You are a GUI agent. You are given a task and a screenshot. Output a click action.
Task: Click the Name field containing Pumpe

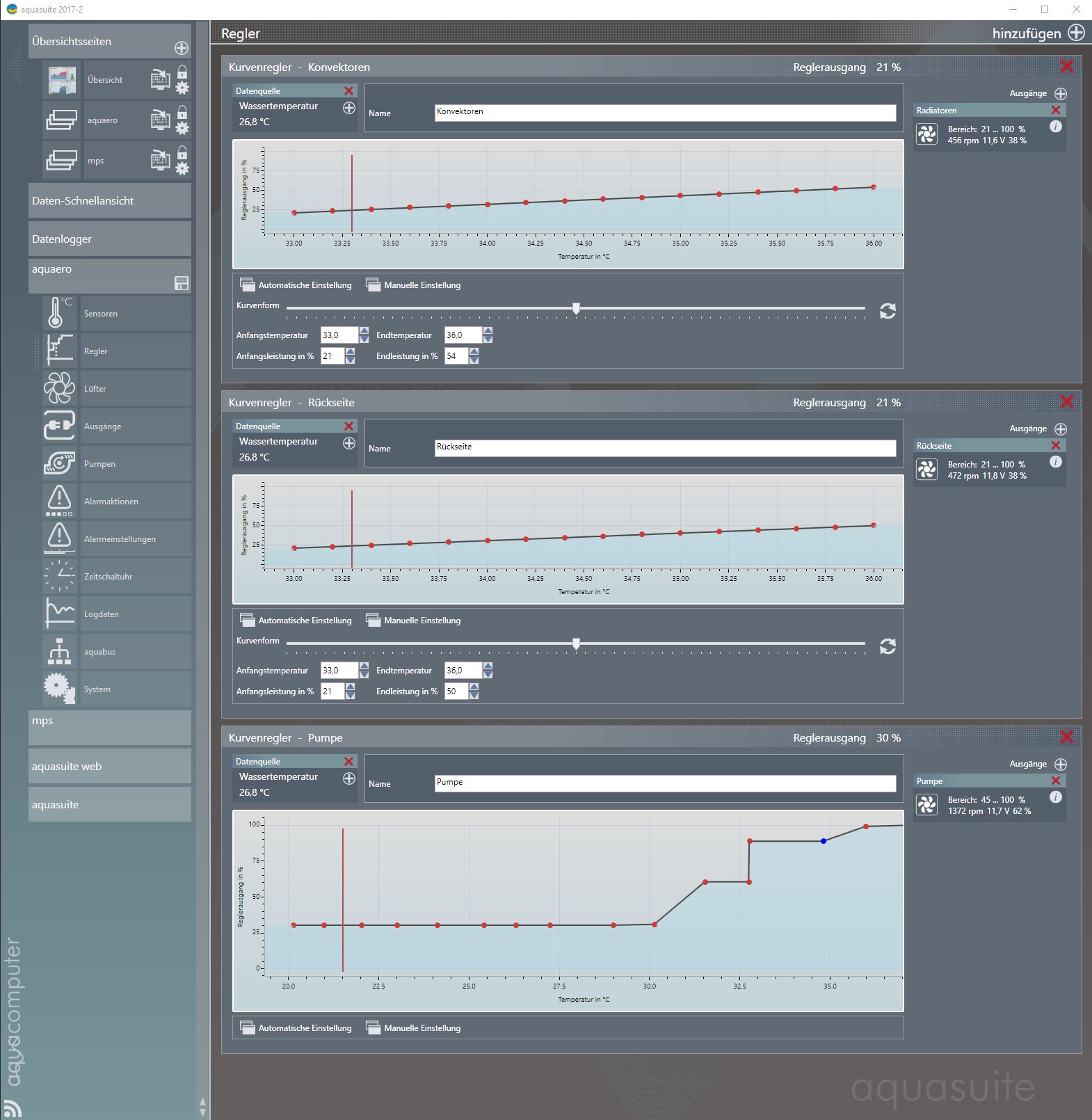click(x=666, y=783)
